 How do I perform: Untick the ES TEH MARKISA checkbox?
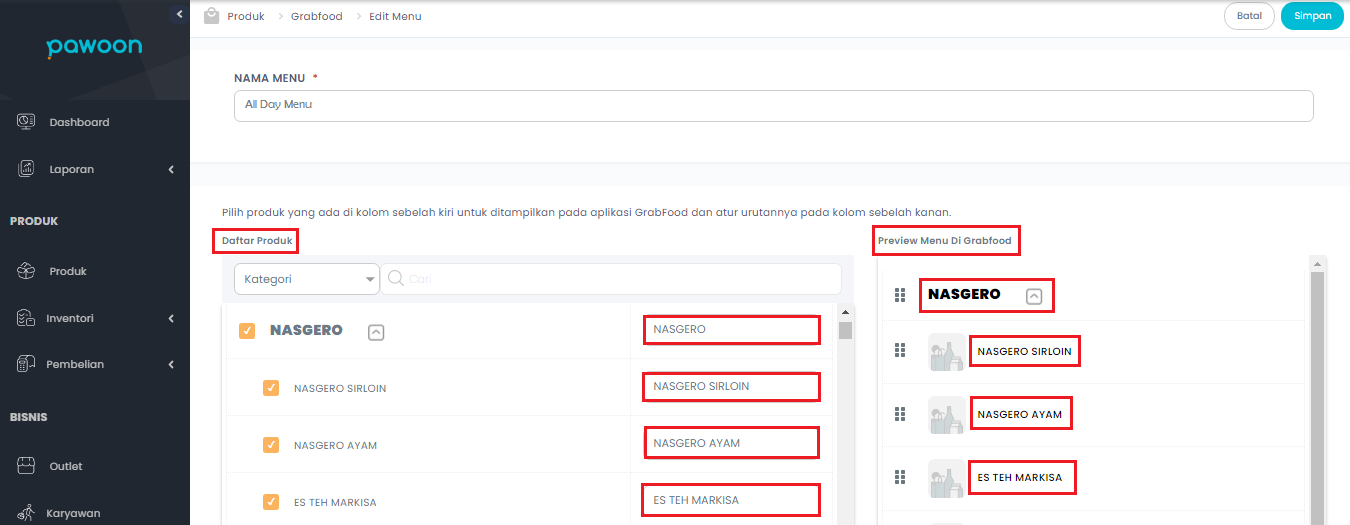pos(271,502)
